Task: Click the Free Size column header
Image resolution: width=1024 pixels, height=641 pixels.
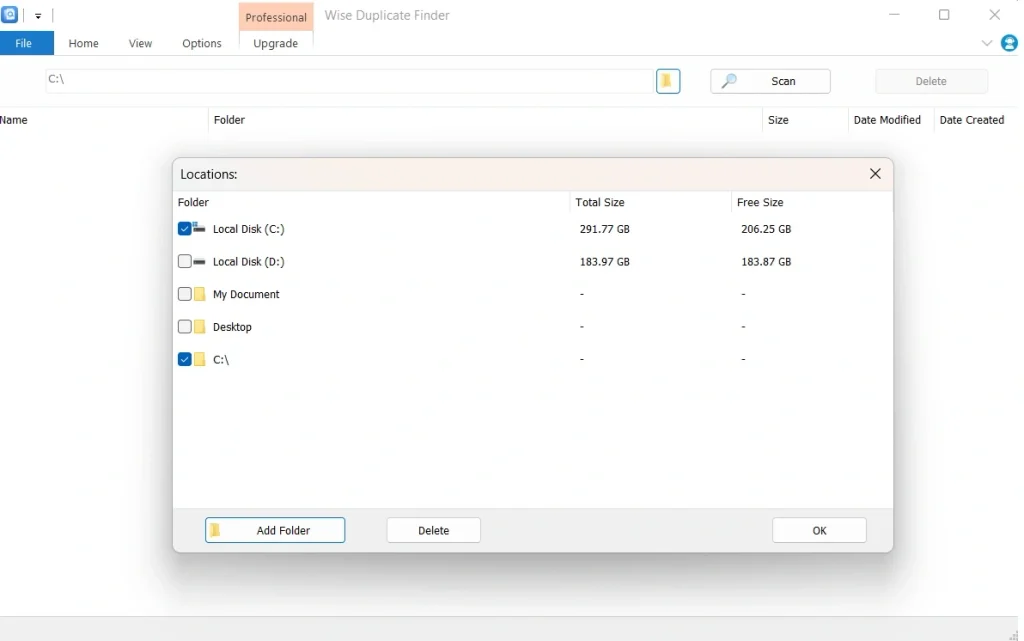Action: (x=760, y=202)
